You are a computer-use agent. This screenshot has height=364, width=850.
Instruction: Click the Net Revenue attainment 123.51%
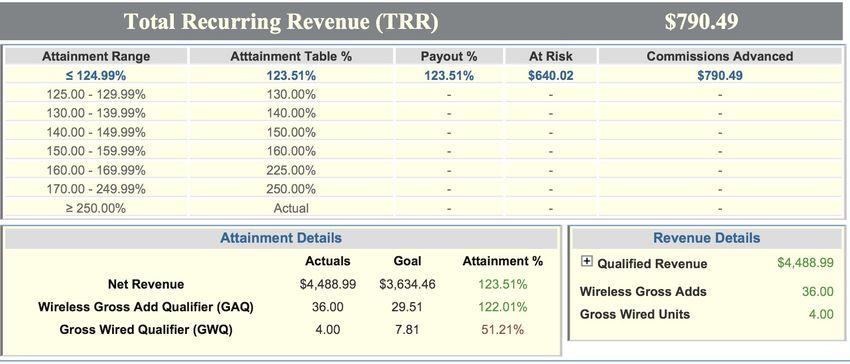[x=503, y=284]
